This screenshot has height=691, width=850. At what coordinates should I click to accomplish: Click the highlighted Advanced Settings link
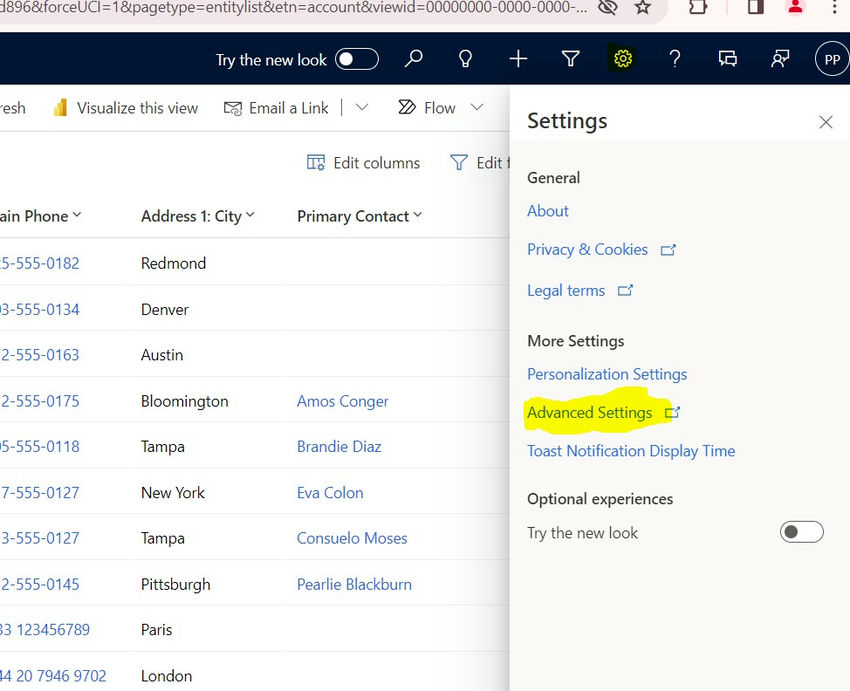592,412
